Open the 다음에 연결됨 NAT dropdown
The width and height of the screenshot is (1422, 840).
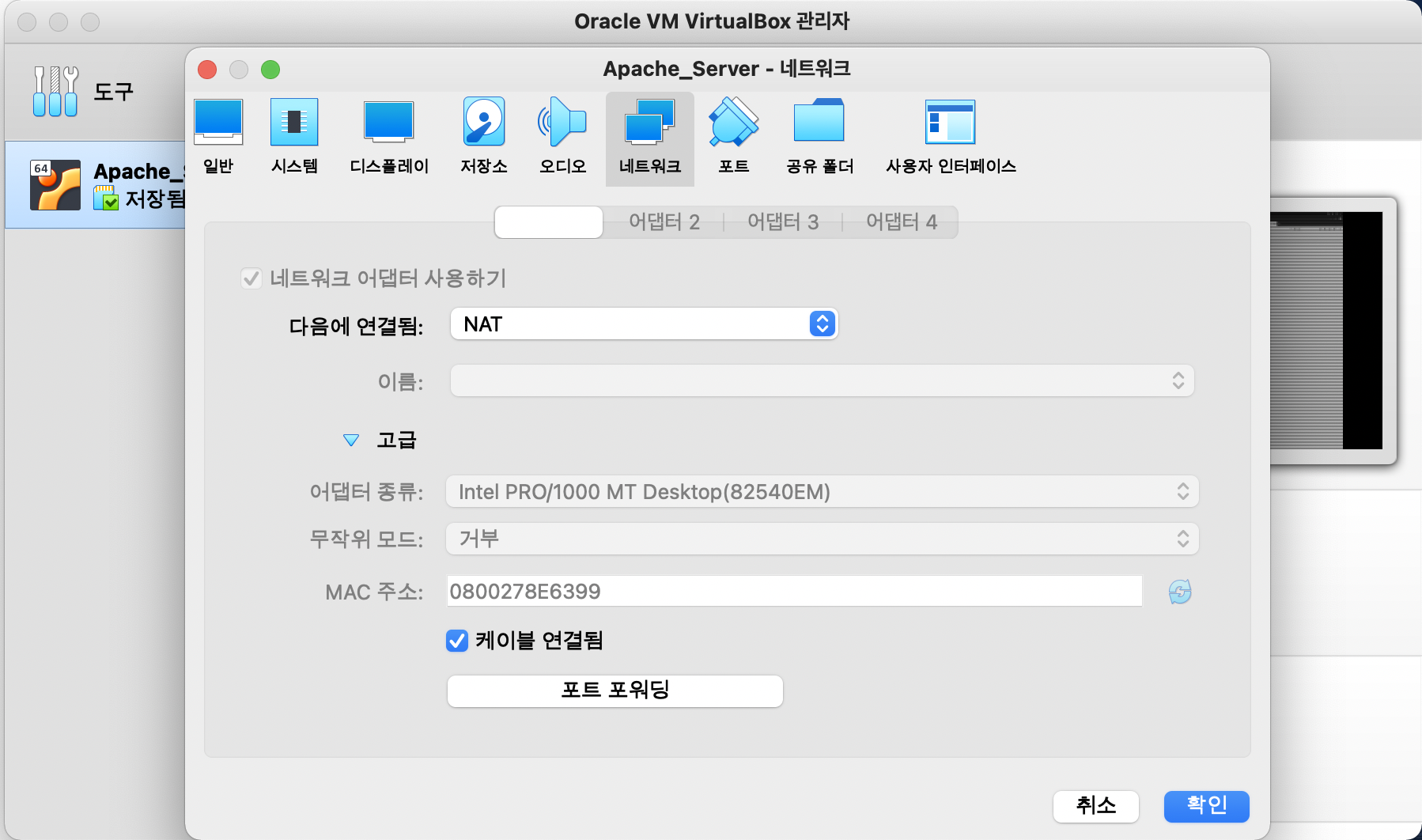pyautogui.click(x=644, y=324)
